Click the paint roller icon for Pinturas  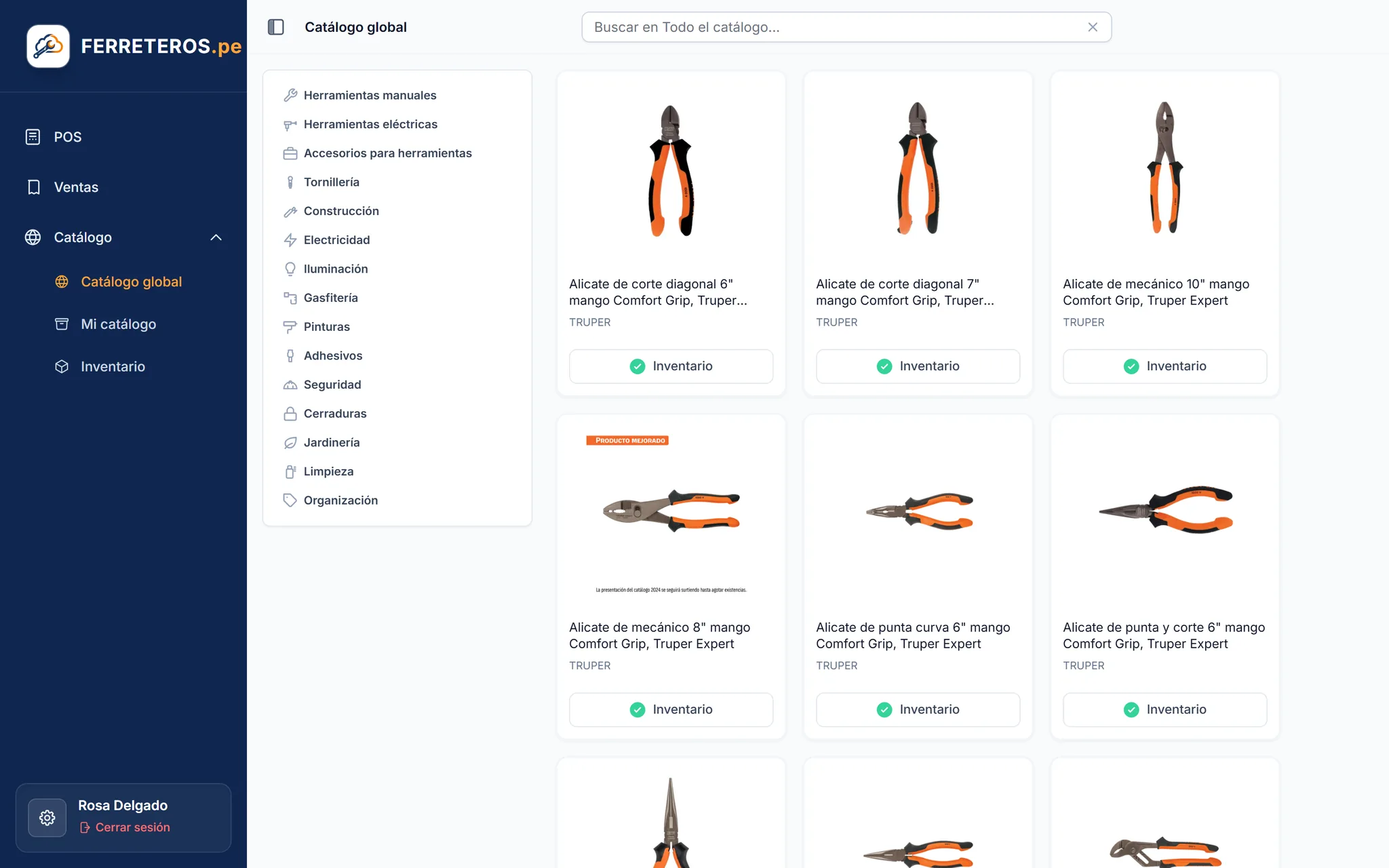pos(290,327)
